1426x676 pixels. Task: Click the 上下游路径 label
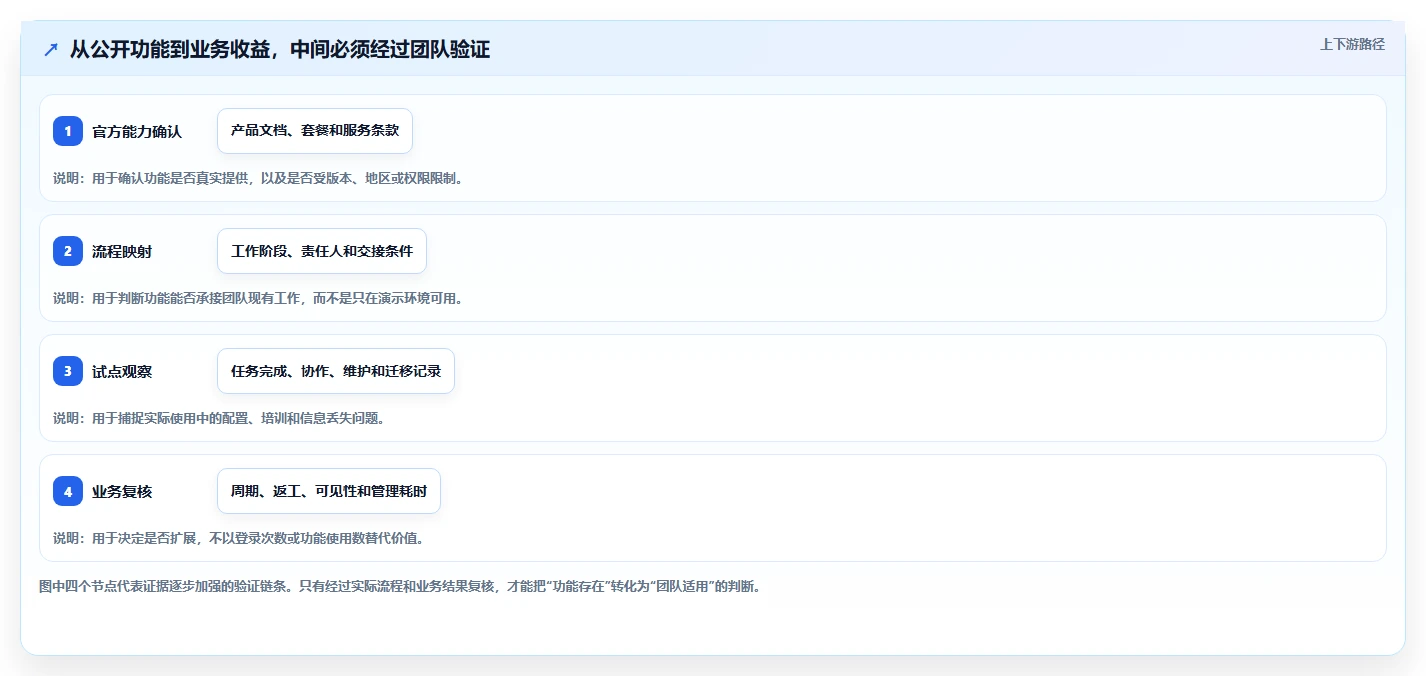click(x=1352, y=44)
